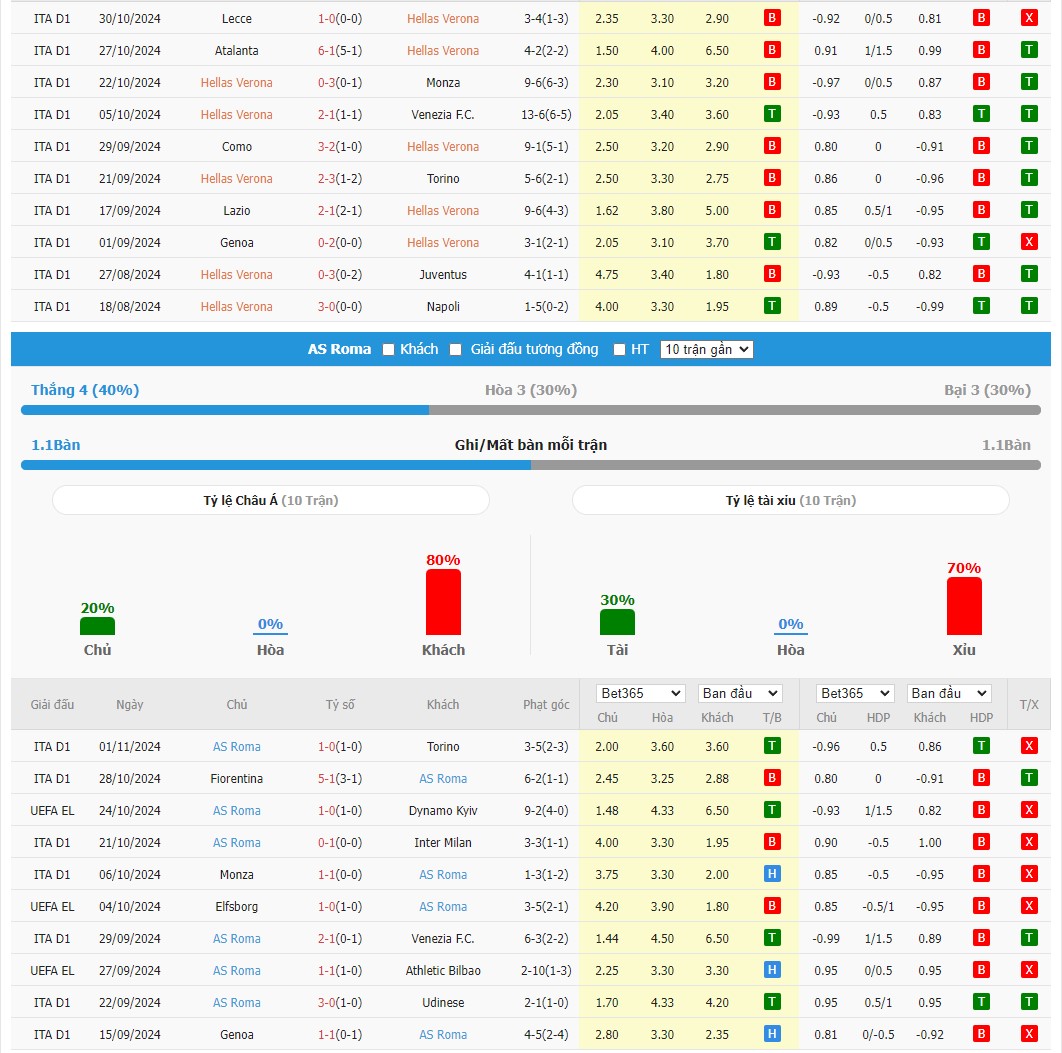1062x1053 pixels.
Task: Click the Ghi/Mất bàn mỗi trận bar
Action: point(531,465)
